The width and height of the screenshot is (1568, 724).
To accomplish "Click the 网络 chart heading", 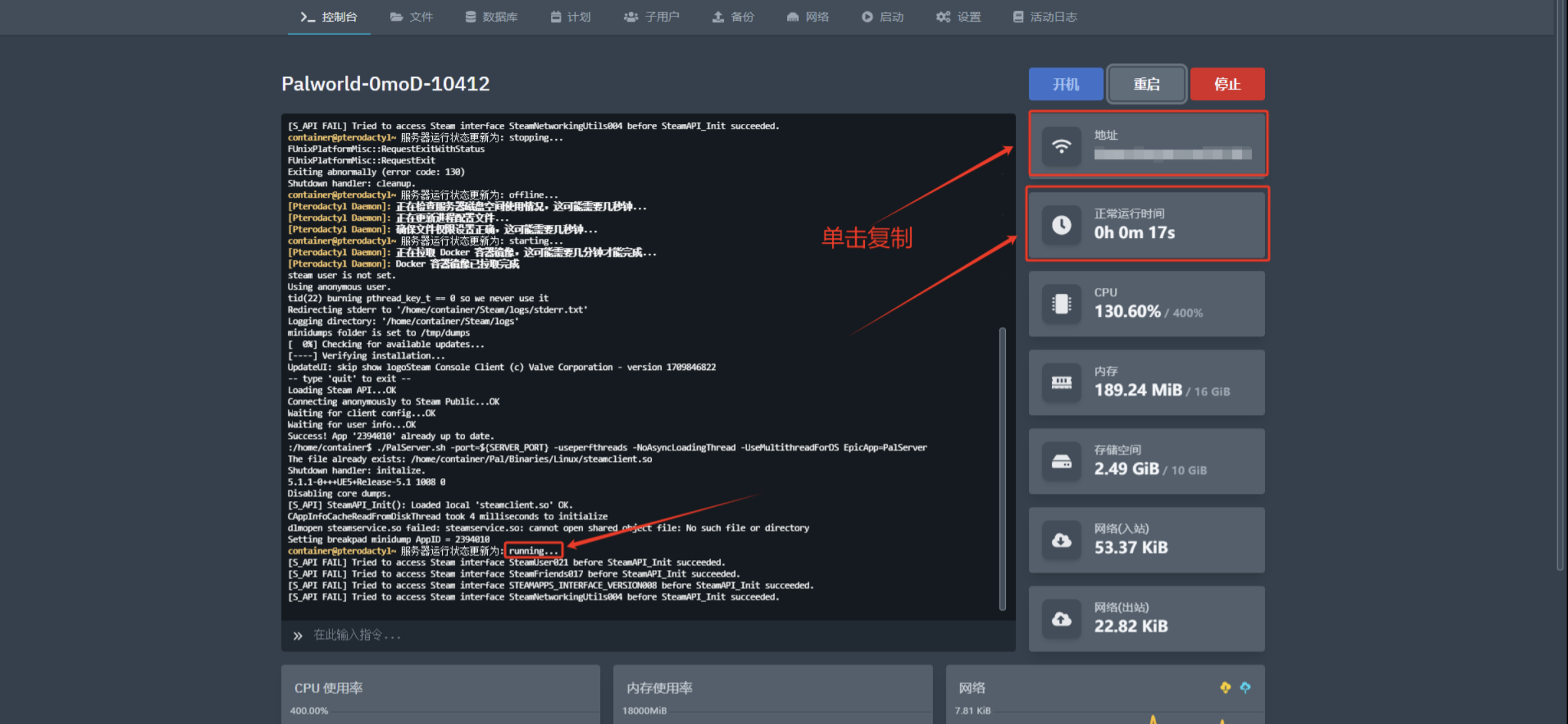I will click(972, 688).
